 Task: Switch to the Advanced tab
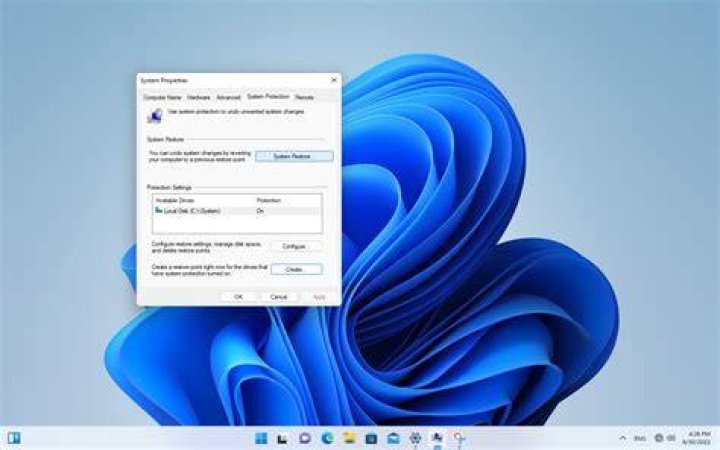click(x=228, y=97)
